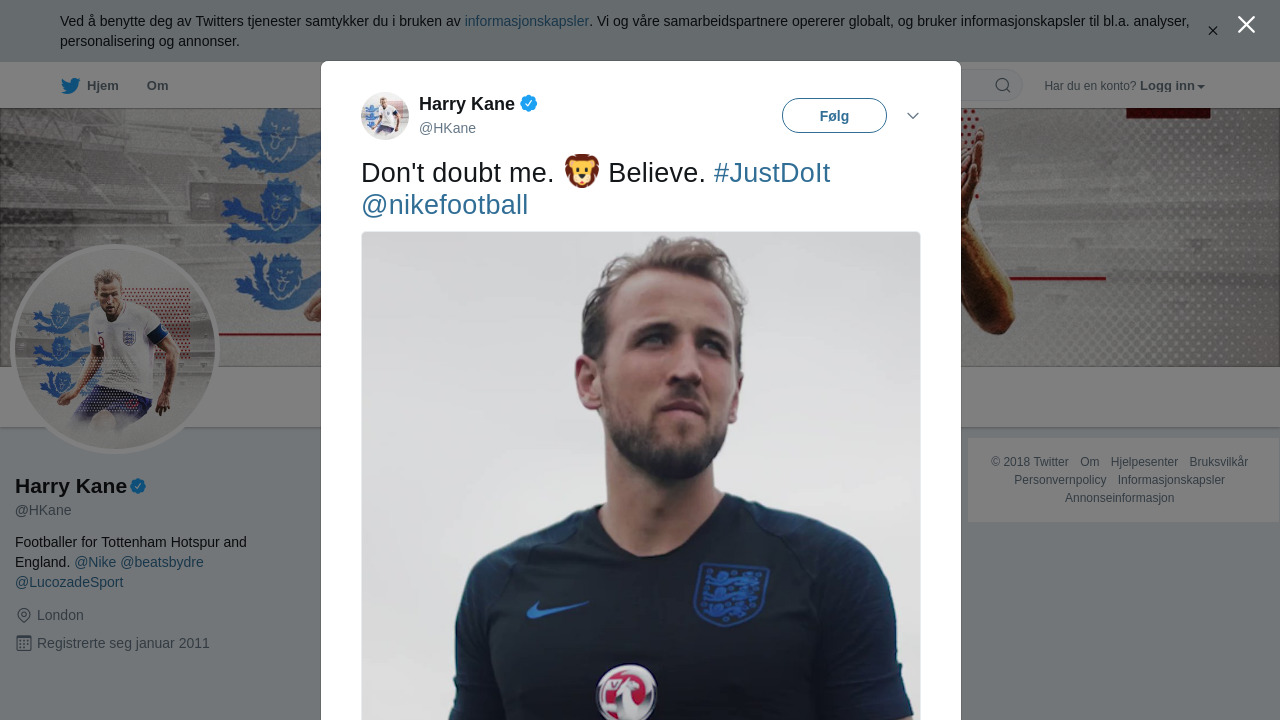This screenshot has height=720, width=1280.
Task: Expand the tweet options chevron menu
Action: click(x=913, y=116)
